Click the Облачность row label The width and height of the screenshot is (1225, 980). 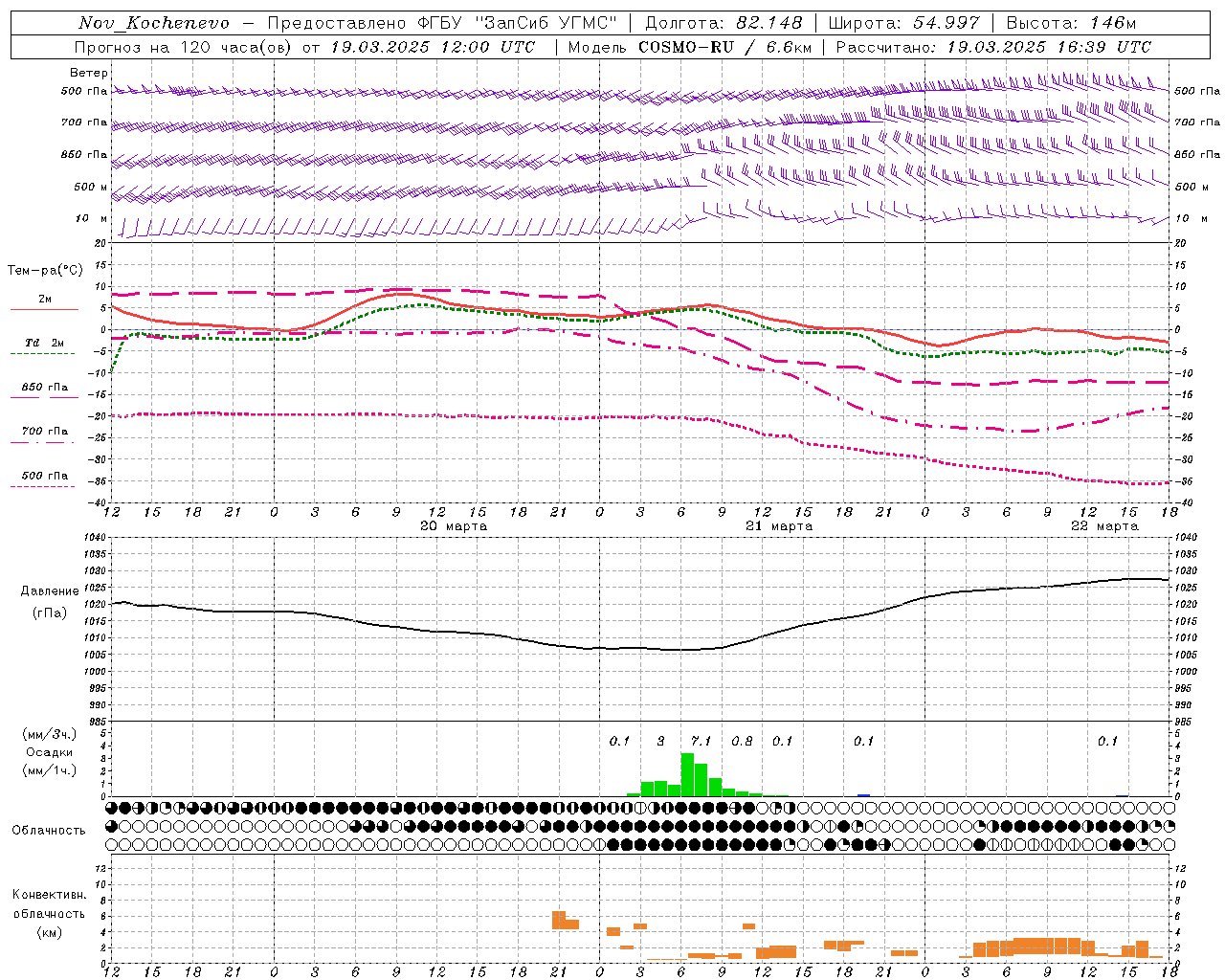pyautogui.click(x=49, y=830)
